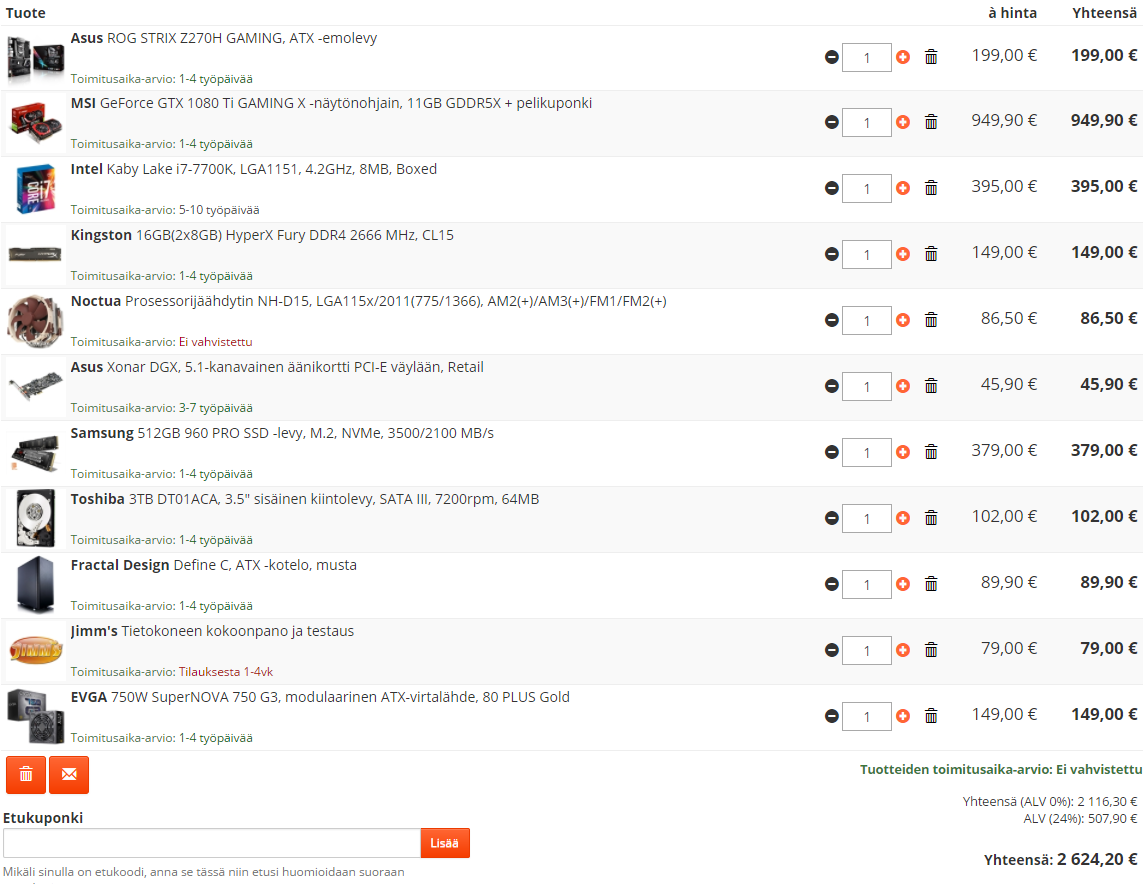The width and height of the screenshot is (1146, 884).
Task: Add one more Samsung 960 PRO SSD
Action: tap(903, 452)
